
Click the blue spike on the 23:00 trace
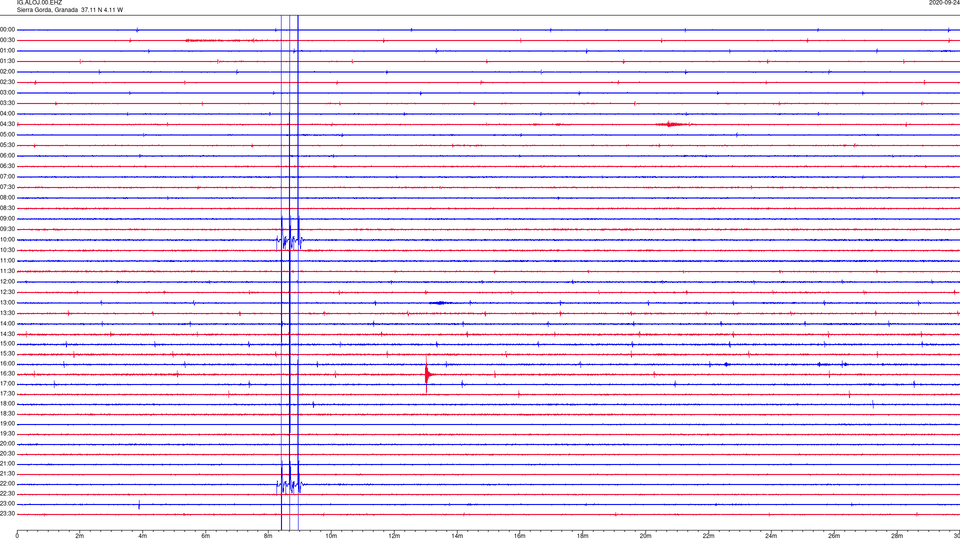coord(139,504)
